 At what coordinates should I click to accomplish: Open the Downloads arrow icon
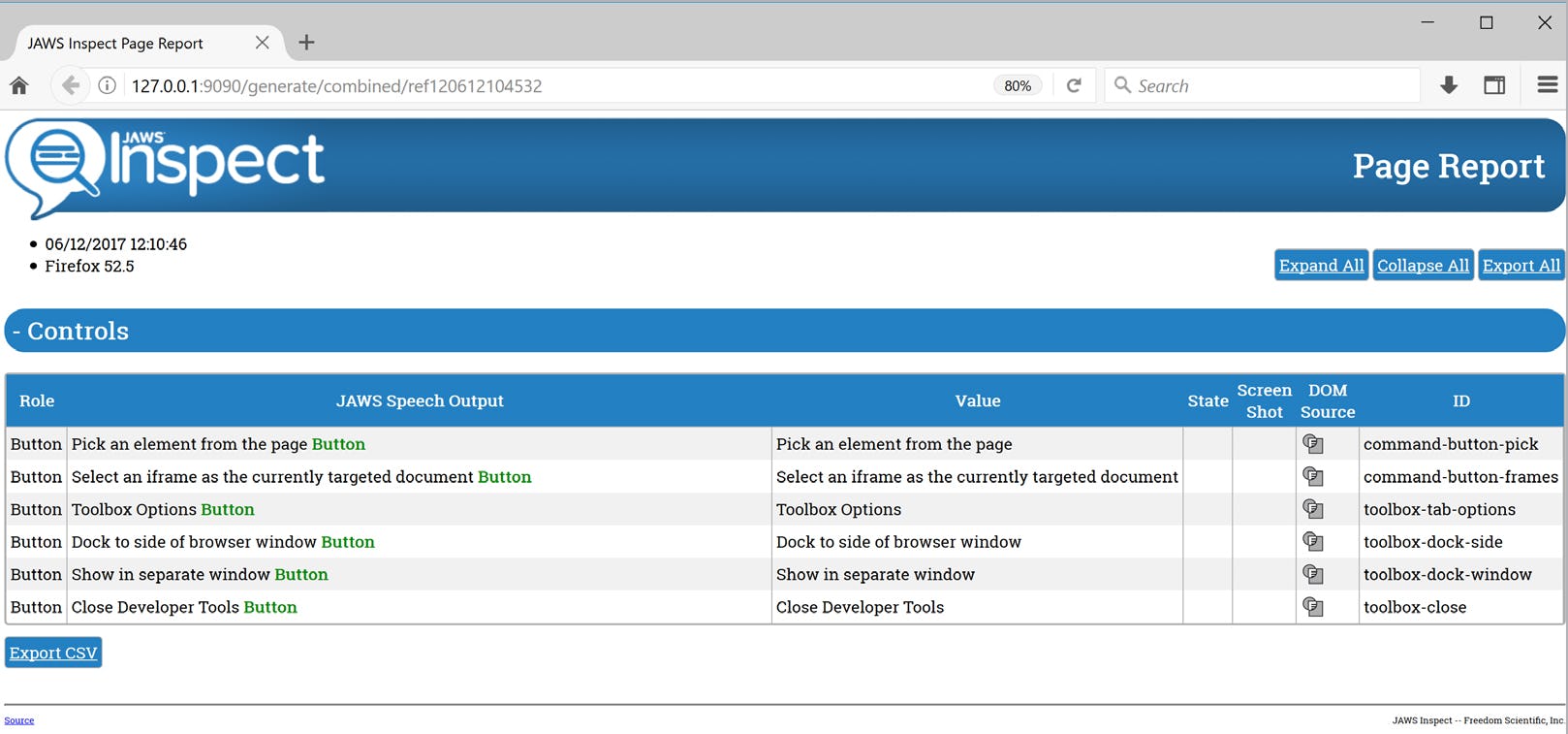pyautogui.click(x=1449, y=85)
